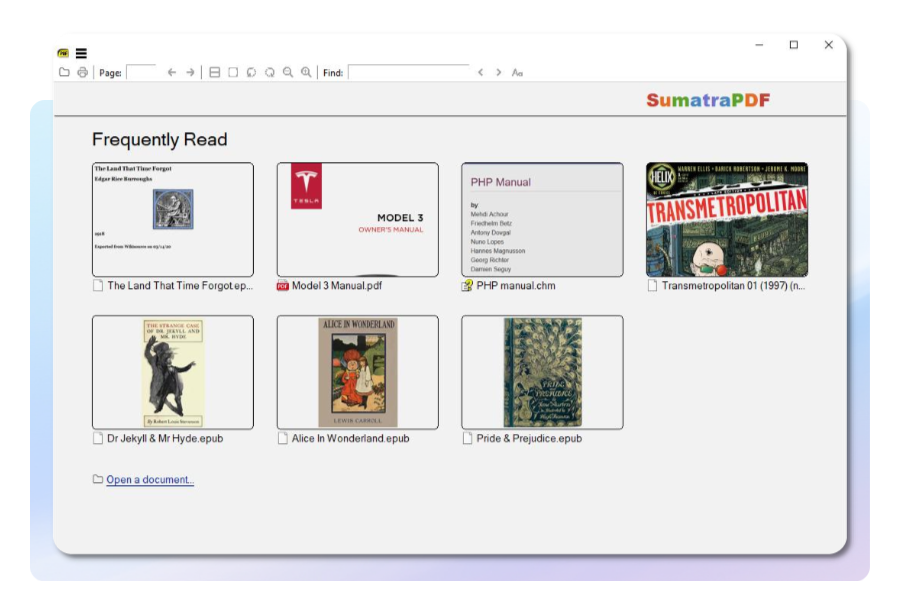Image resolution: width=900 pixels, height=600 pixels.
Task: Click 'Alice In Wonderland.epub' file name
Action: click(x=351, y=439)
